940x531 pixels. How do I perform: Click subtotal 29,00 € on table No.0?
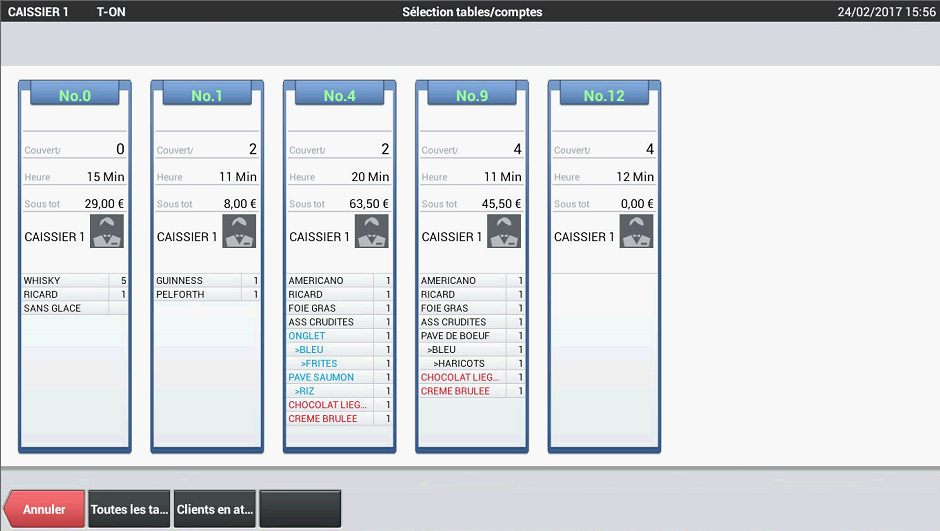(x=104, y=204)
